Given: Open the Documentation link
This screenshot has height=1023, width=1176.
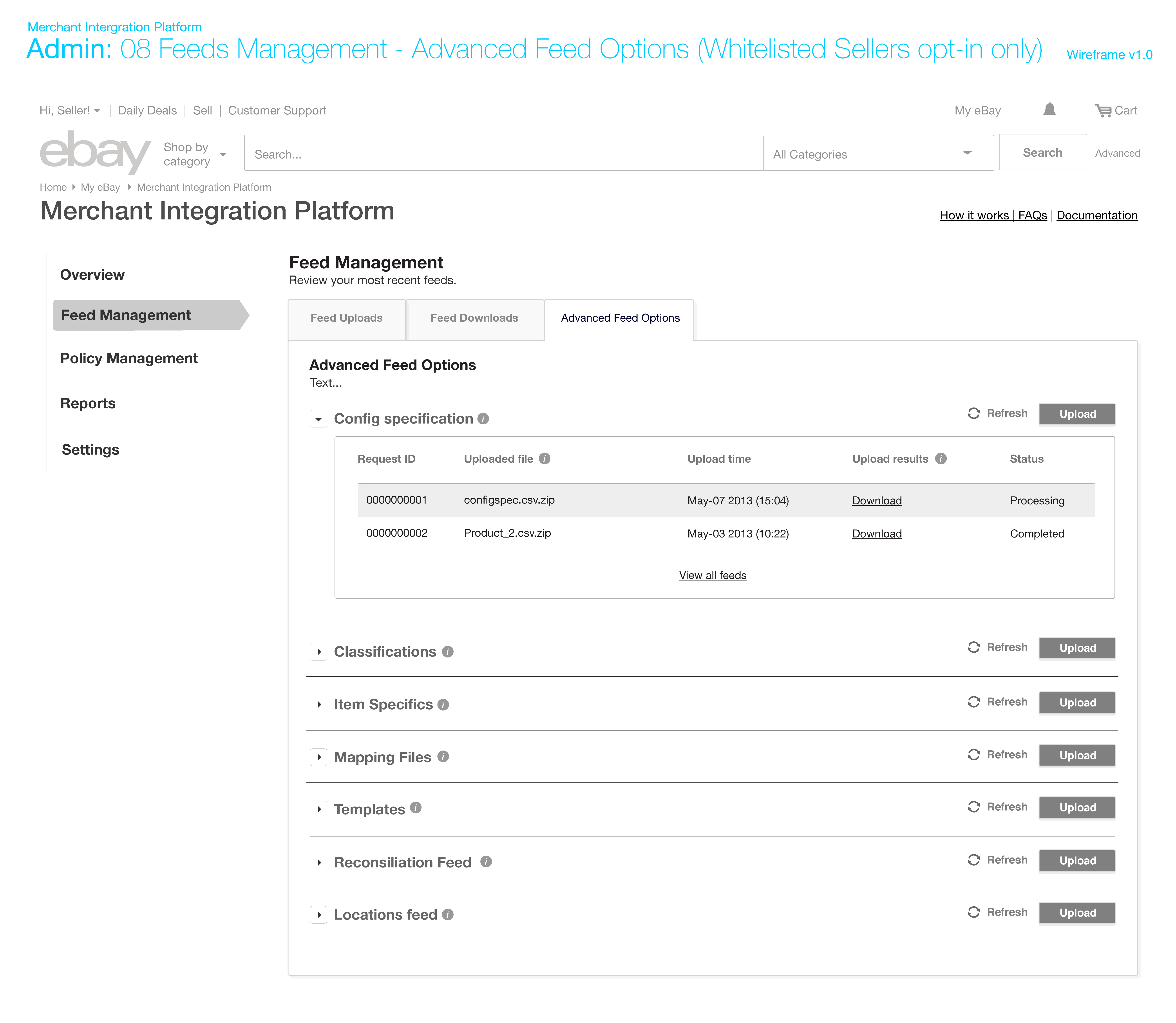Looking at the screenshot, I should coord(1097,215).
